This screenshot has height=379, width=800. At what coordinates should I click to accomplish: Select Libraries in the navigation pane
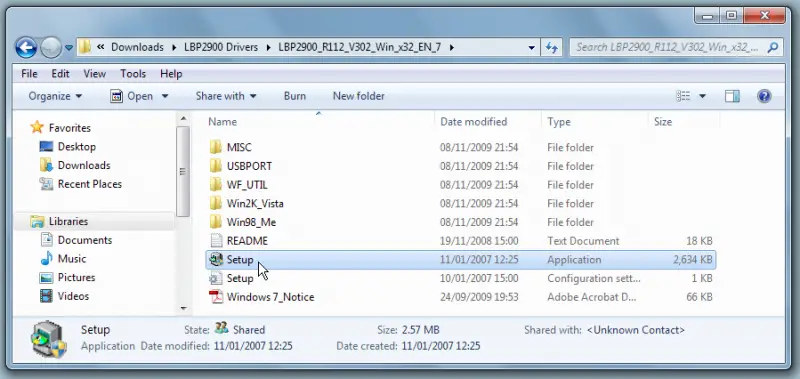(x=59, y=221)
